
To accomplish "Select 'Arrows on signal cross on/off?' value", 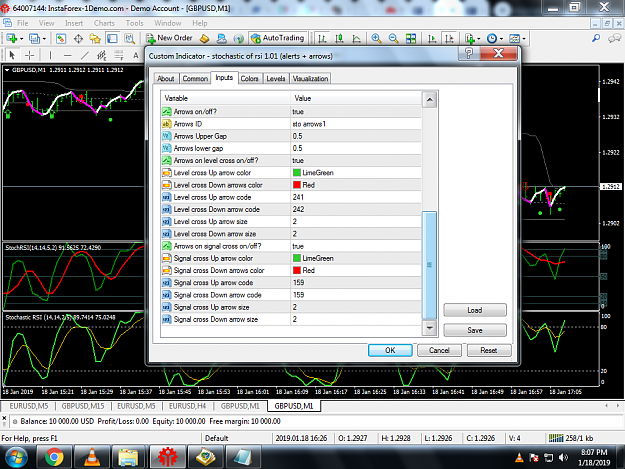I will [x=356, y=246].
